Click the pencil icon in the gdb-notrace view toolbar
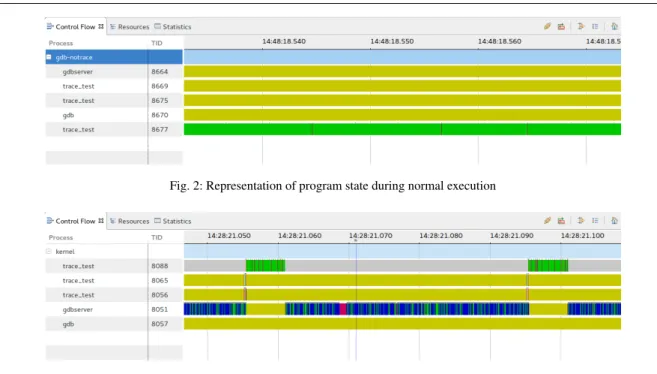The image size is (657, 374). coord(547,26)
